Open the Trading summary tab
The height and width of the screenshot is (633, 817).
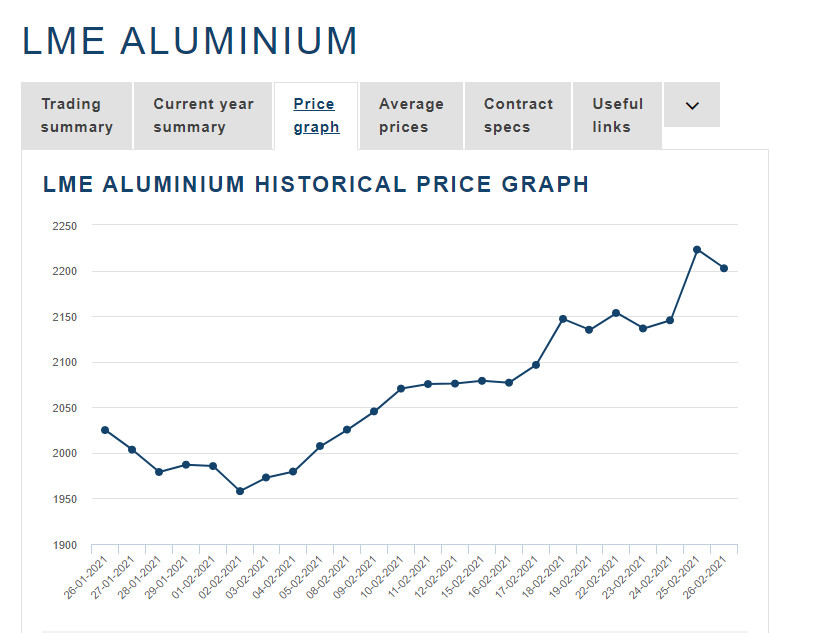pyautogui.click(x=76, y=115)
